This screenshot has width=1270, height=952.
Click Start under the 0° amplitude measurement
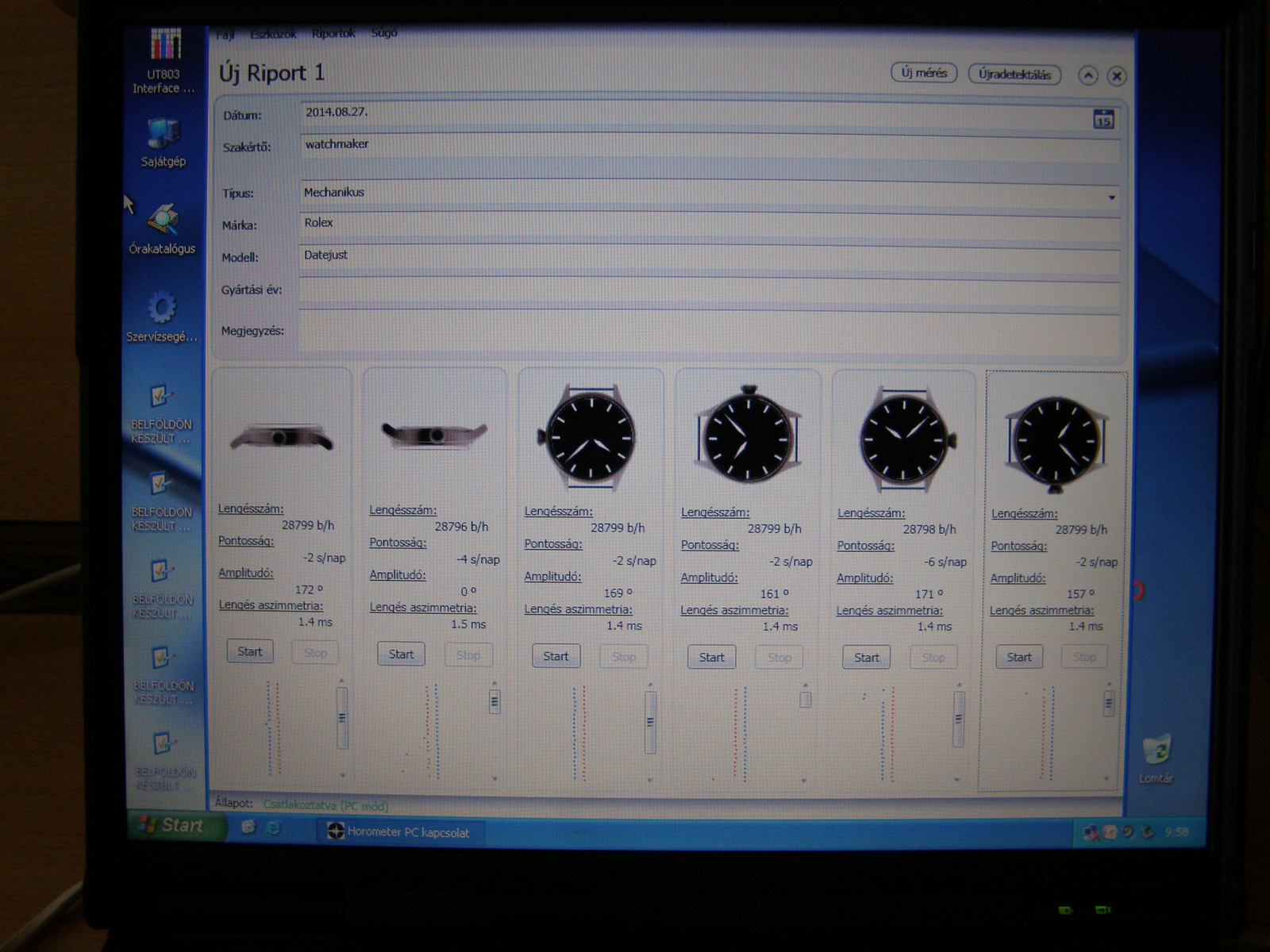401,654
